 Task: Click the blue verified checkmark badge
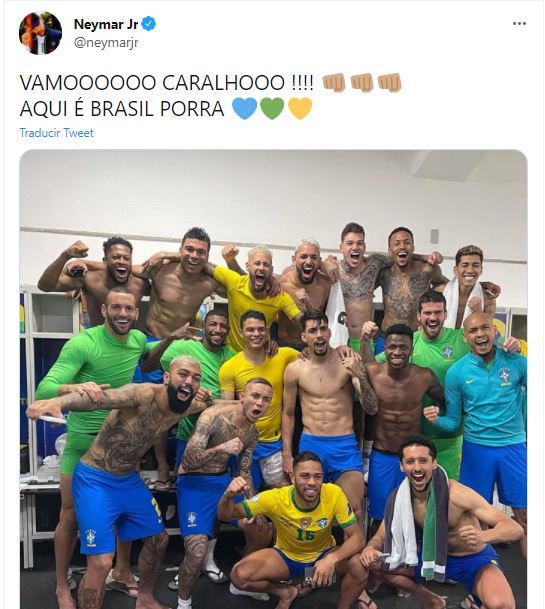(148, 24)
